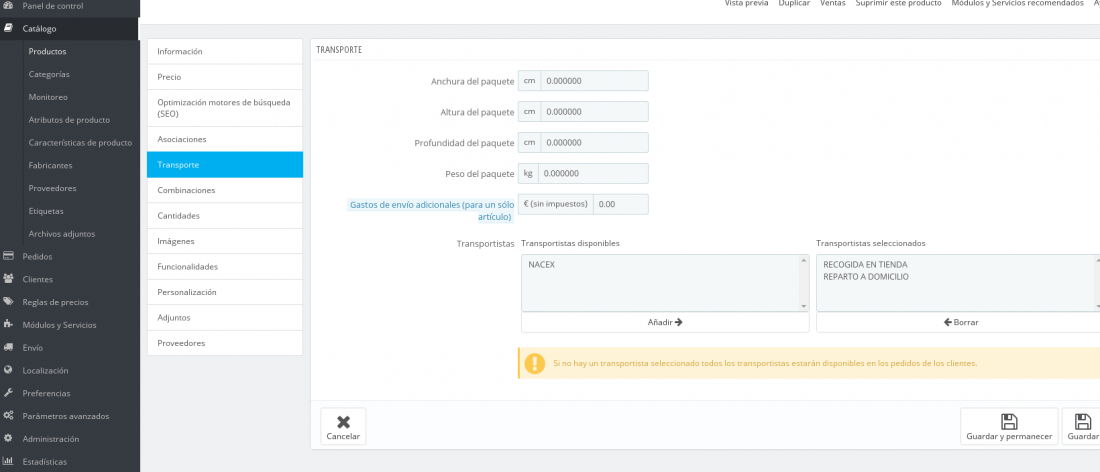Click the Parámetros avanzados gears icon
The height and width of the screenshot is (472, 1100).
tap(8, 415)
